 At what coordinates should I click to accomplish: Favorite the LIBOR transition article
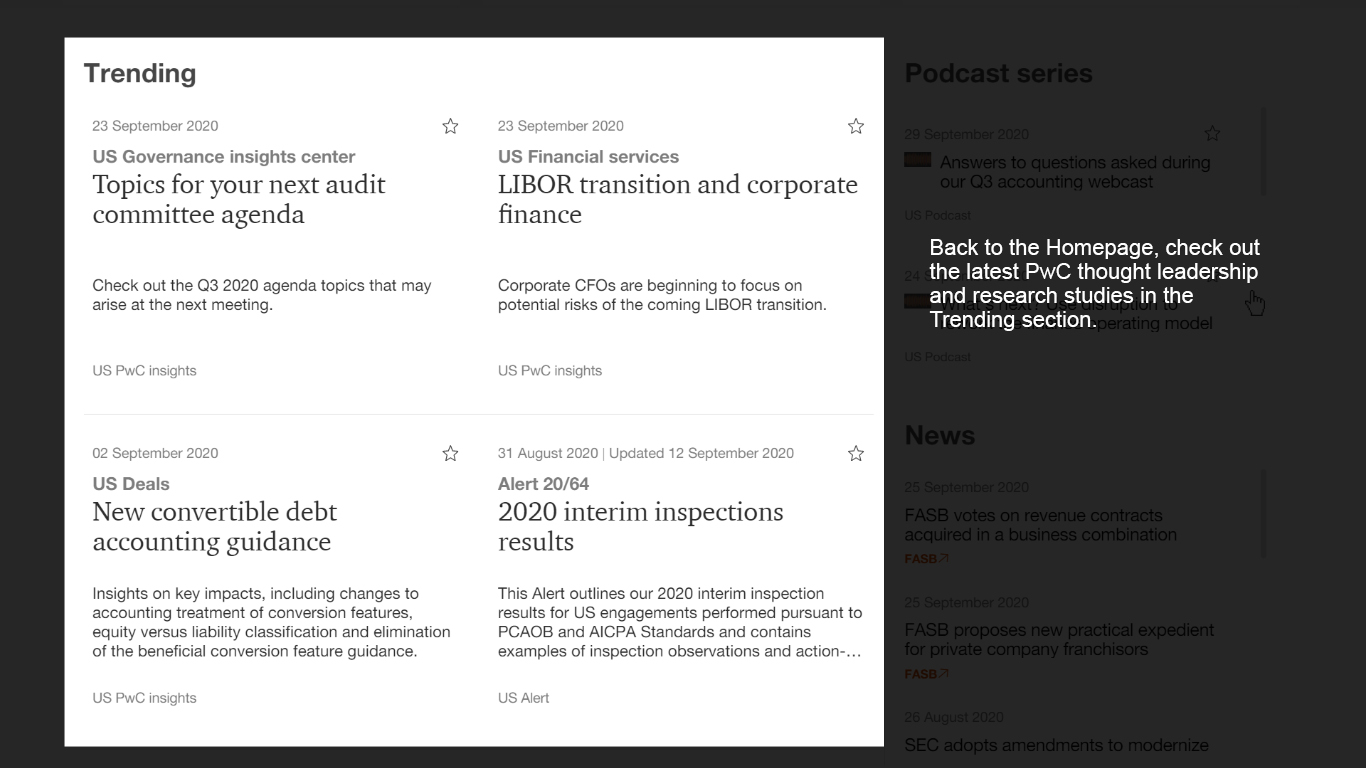tap(855, 126)
